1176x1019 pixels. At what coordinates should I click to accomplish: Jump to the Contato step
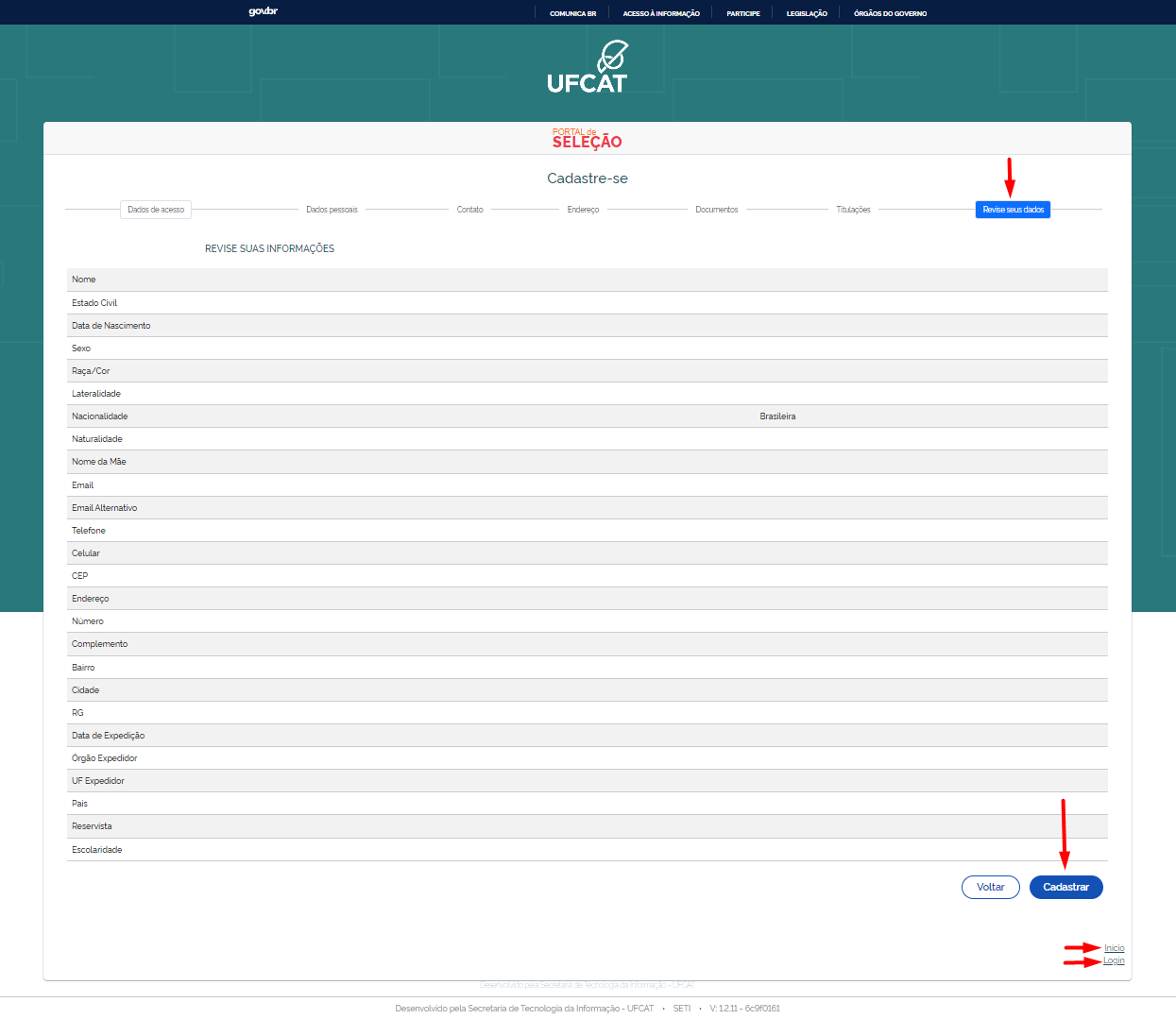pos(469,210)
